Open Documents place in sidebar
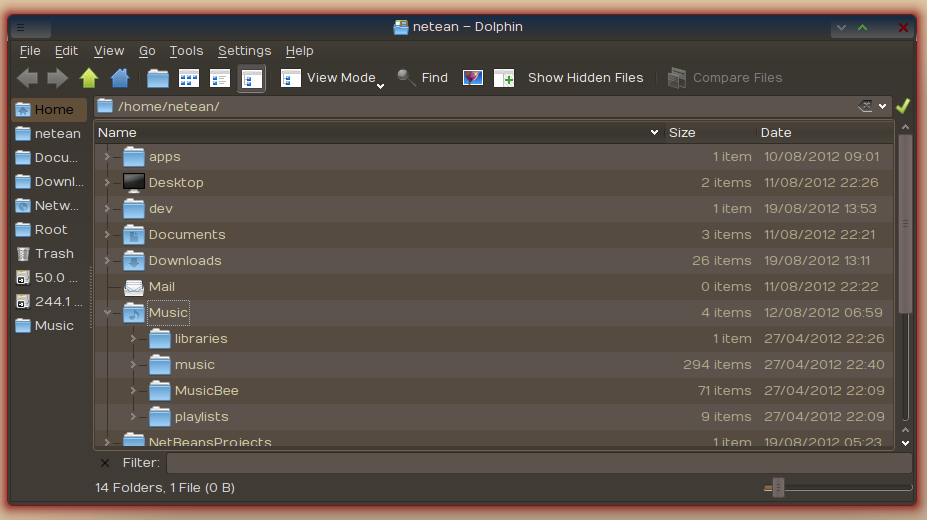Screen dimensions: 927x520 coord(49,158)
